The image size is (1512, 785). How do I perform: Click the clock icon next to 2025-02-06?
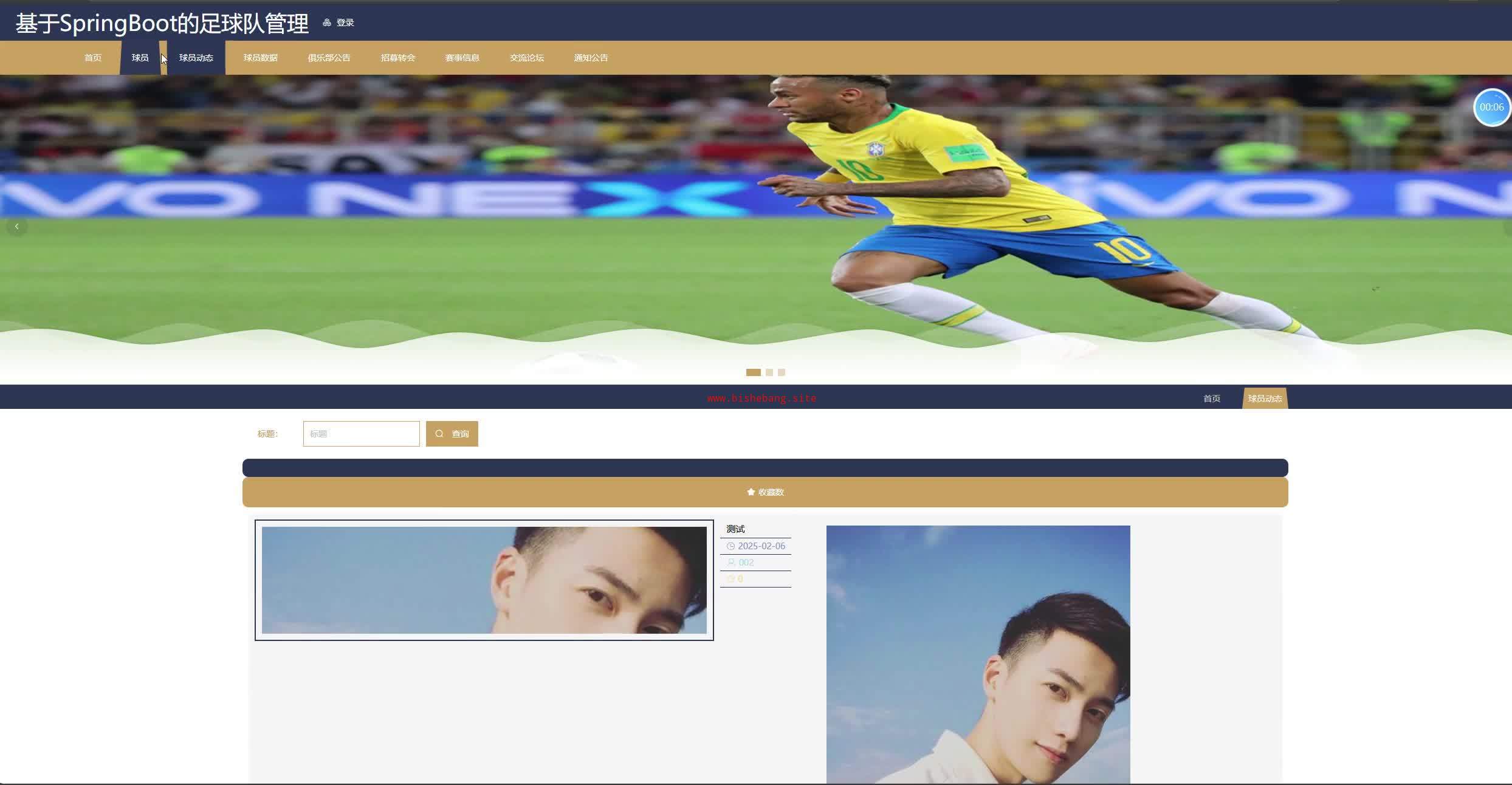[730, 546]
